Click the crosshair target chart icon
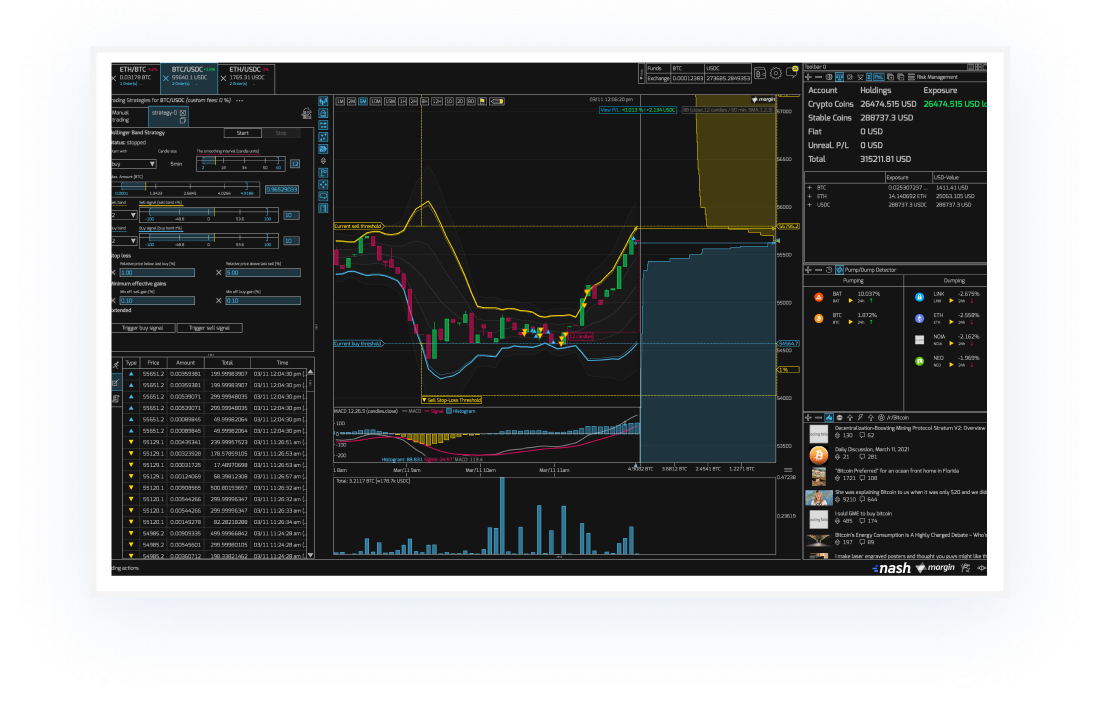The image size is (1098, 705). [x=323, y=185]
